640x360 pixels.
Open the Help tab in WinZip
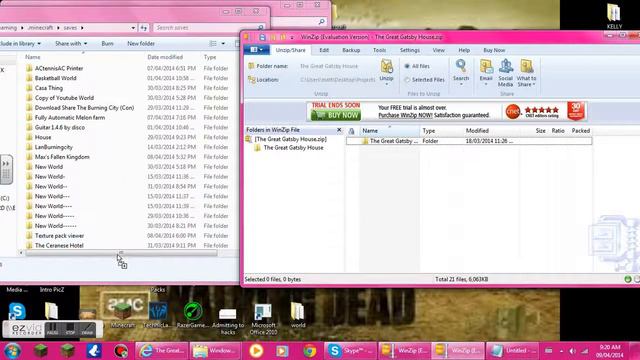[x=464, y=50]
